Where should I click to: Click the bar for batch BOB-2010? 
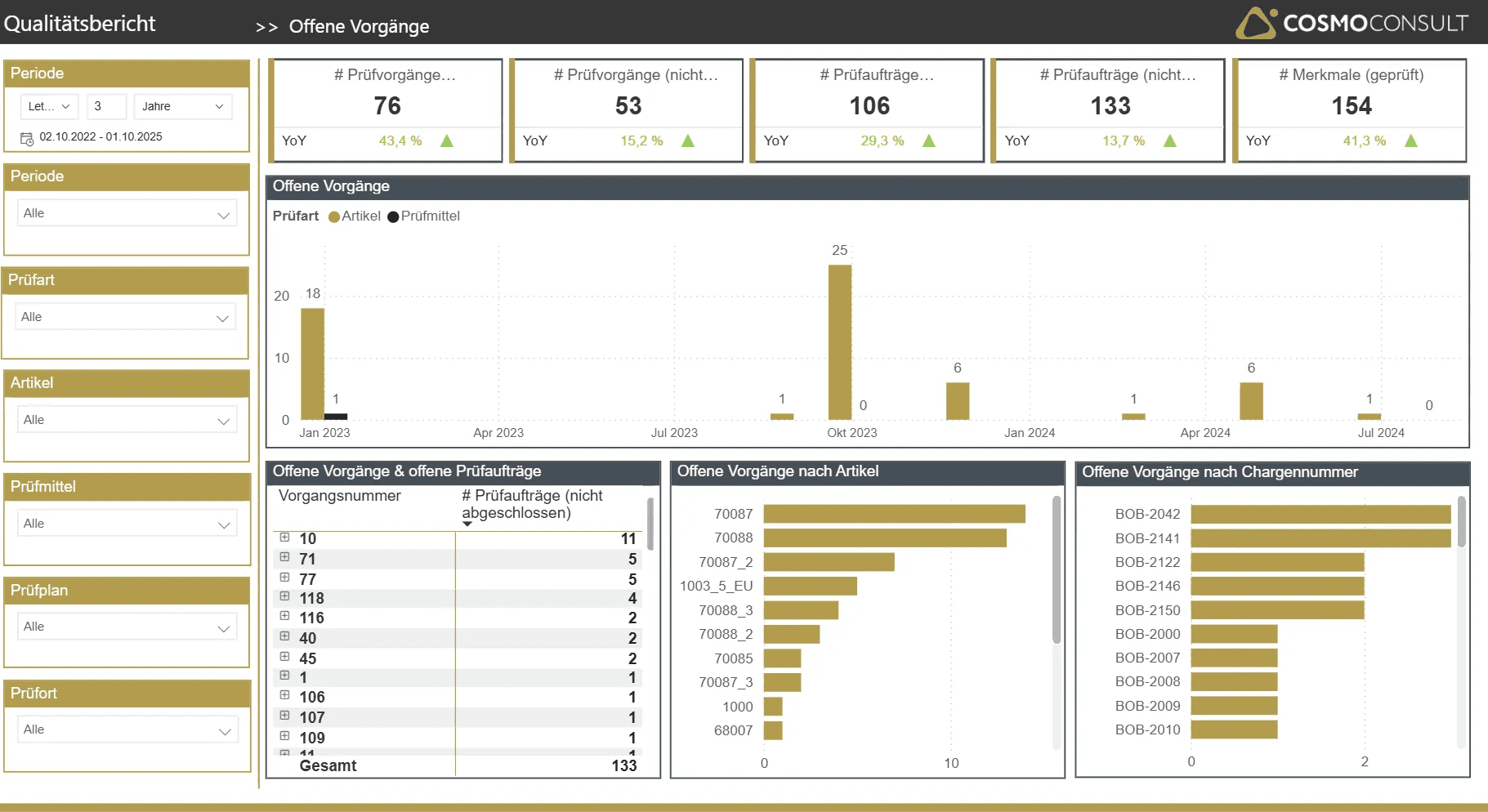tap(1234, 729)
